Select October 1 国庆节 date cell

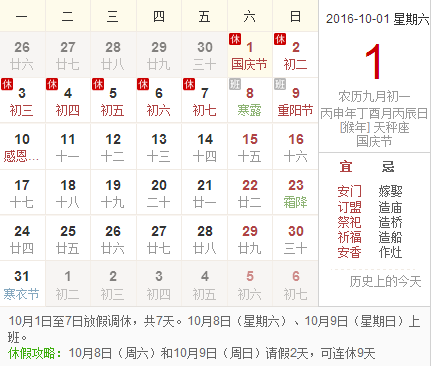[250, 55]
